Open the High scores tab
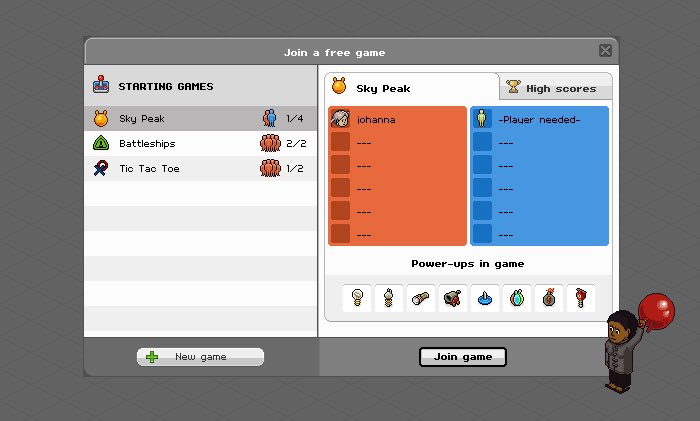The height and width of the screenshot is (421, 700). [x=556, y=86]
